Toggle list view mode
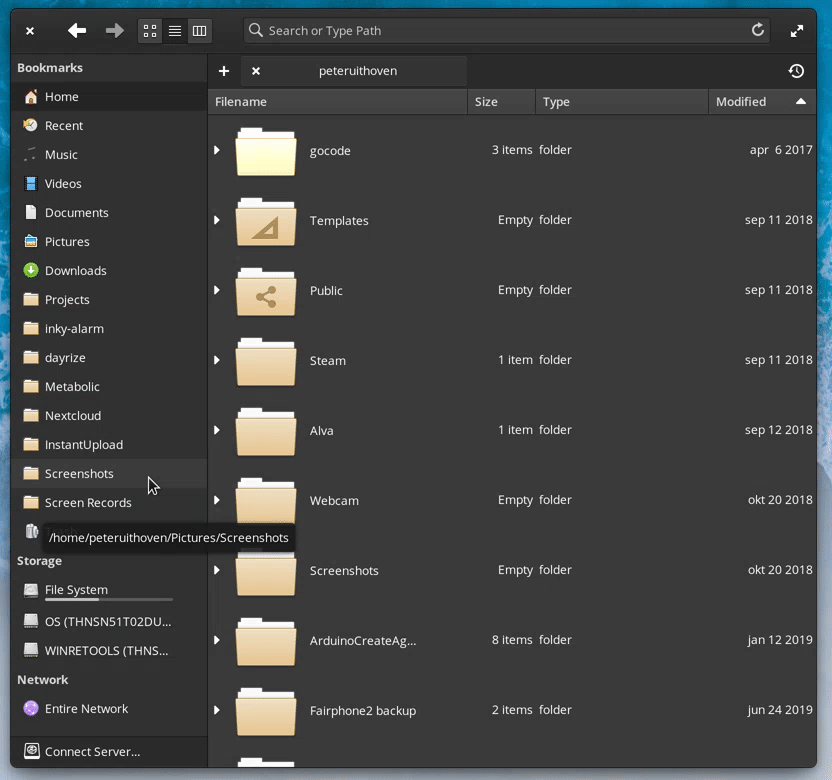The image size is (832, 780). [174, 30]
